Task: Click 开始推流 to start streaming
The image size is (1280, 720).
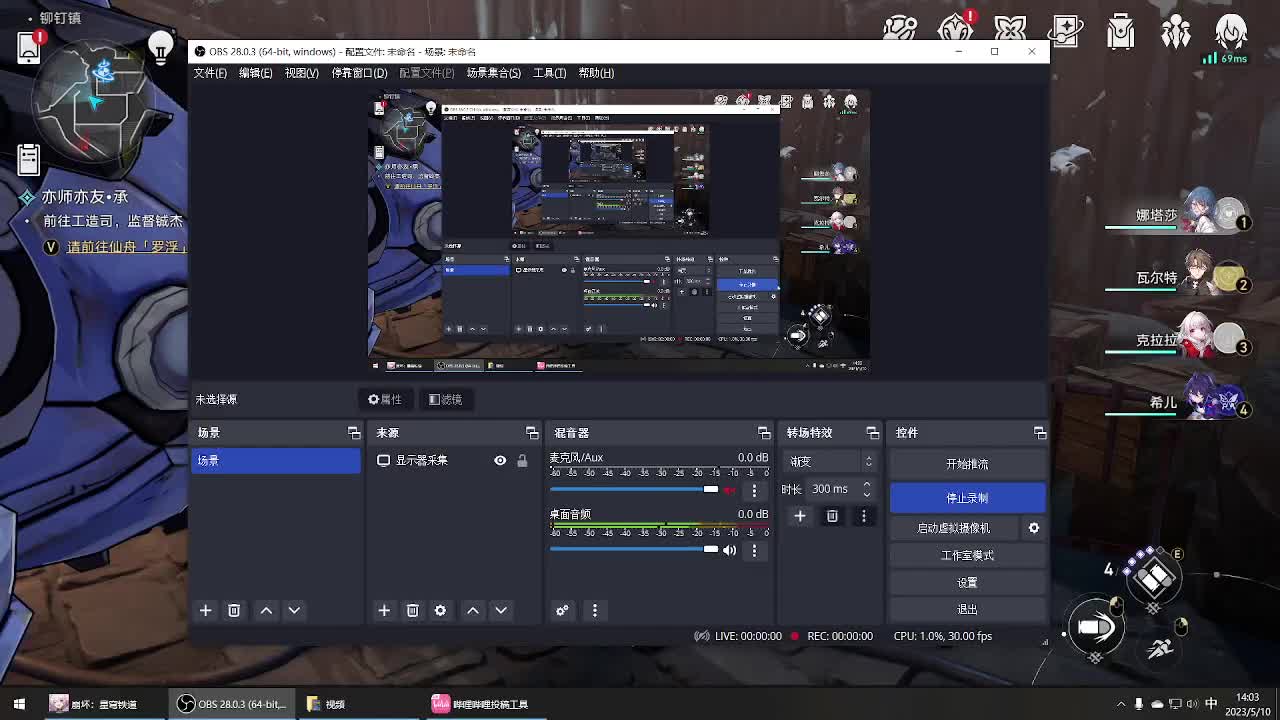Action: pyautogui.click(x=967, y=464)
